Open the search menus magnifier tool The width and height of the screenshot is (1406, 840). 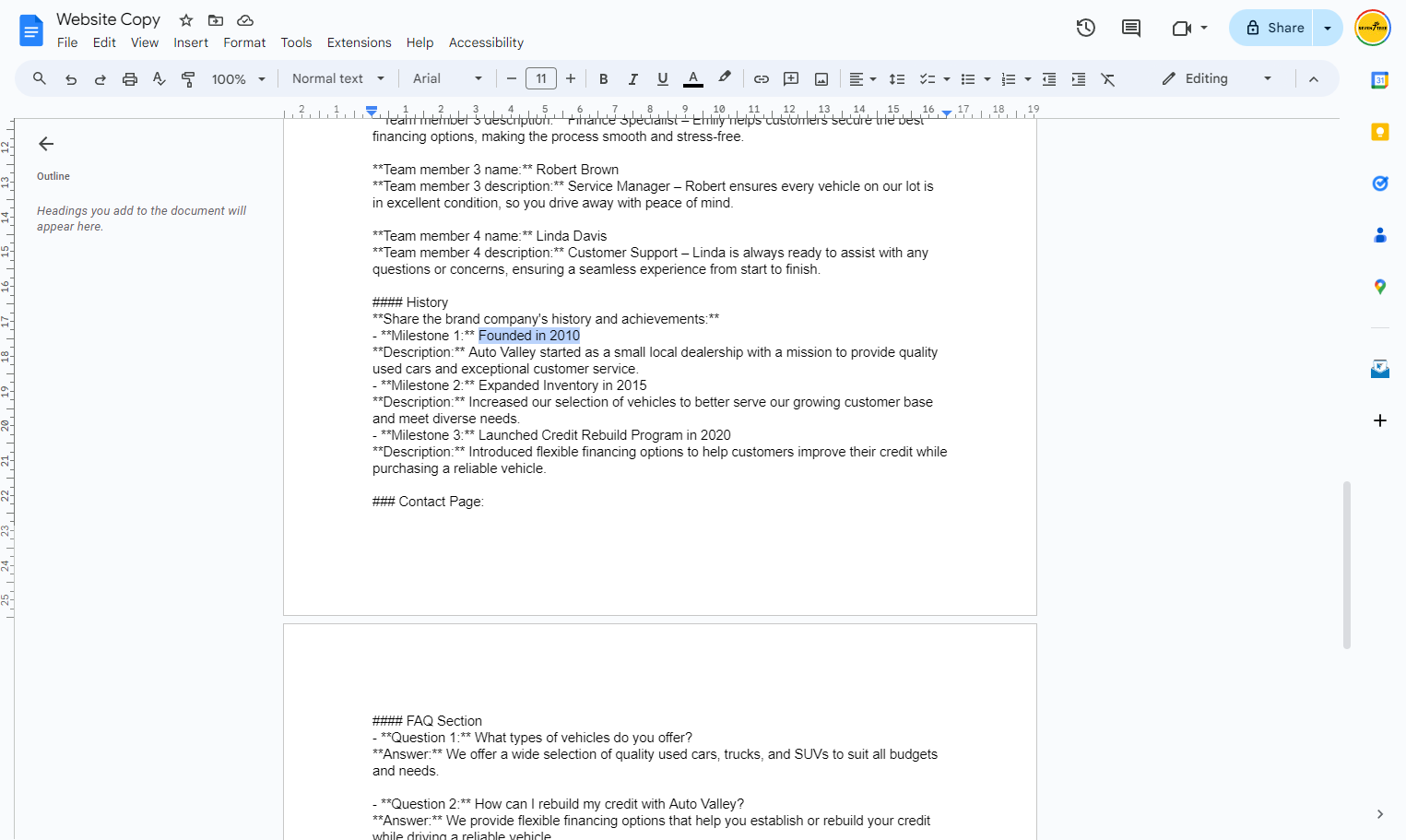coord(40,79)
